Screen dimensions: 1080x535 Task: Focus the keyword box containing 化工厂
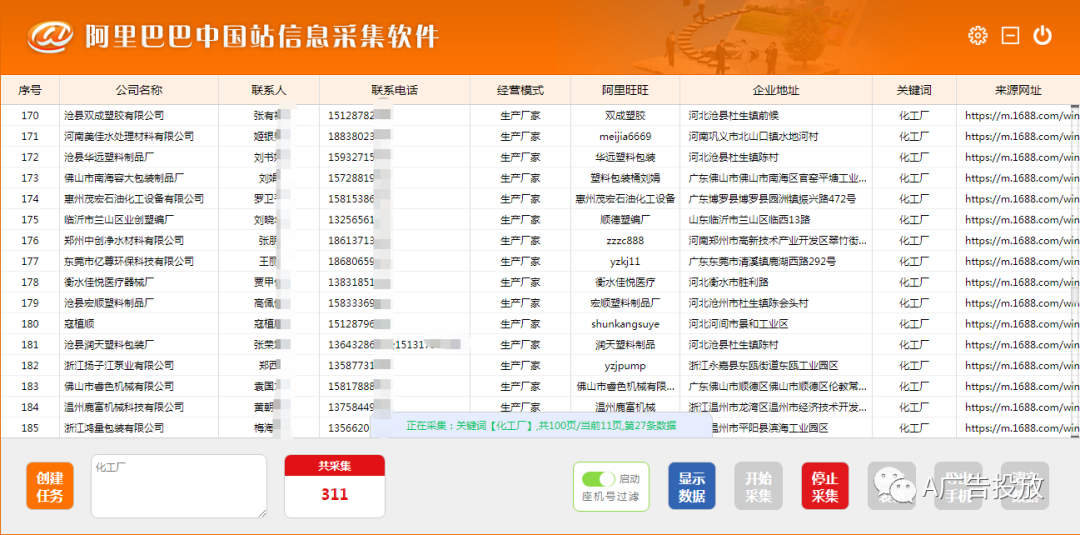(x=179, y=486)
